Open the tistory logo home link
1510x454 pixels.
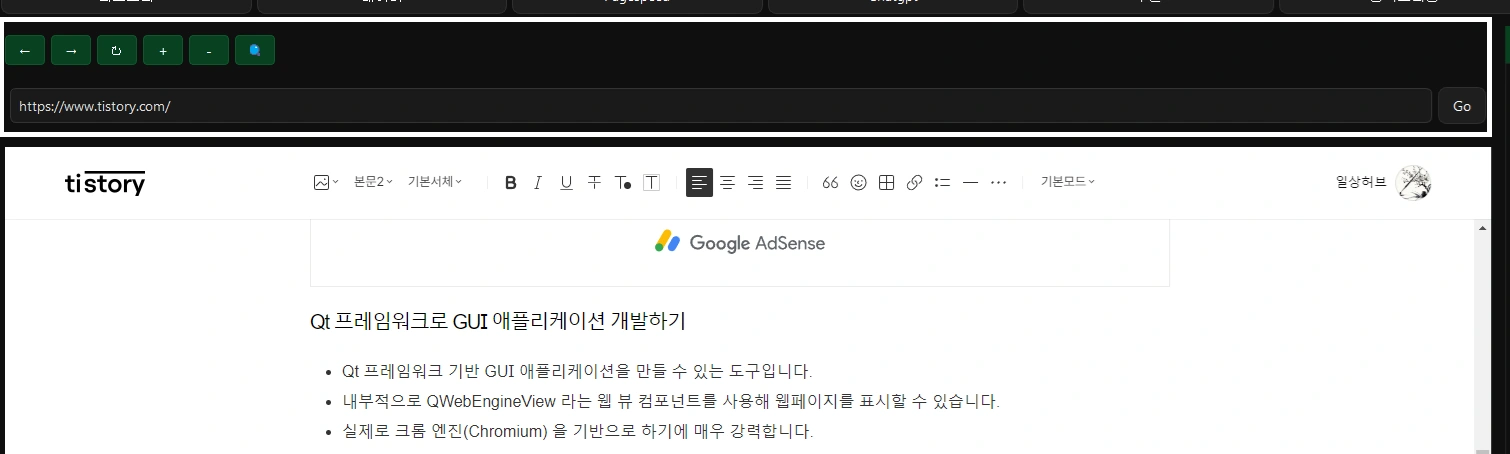(105, 183)
